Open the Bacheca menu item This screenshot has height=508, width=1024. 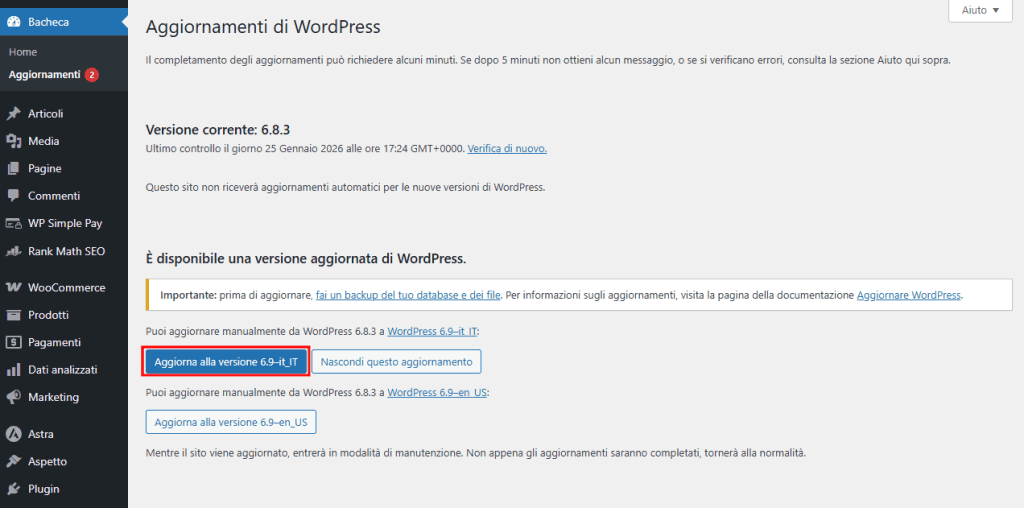(64, 22)
